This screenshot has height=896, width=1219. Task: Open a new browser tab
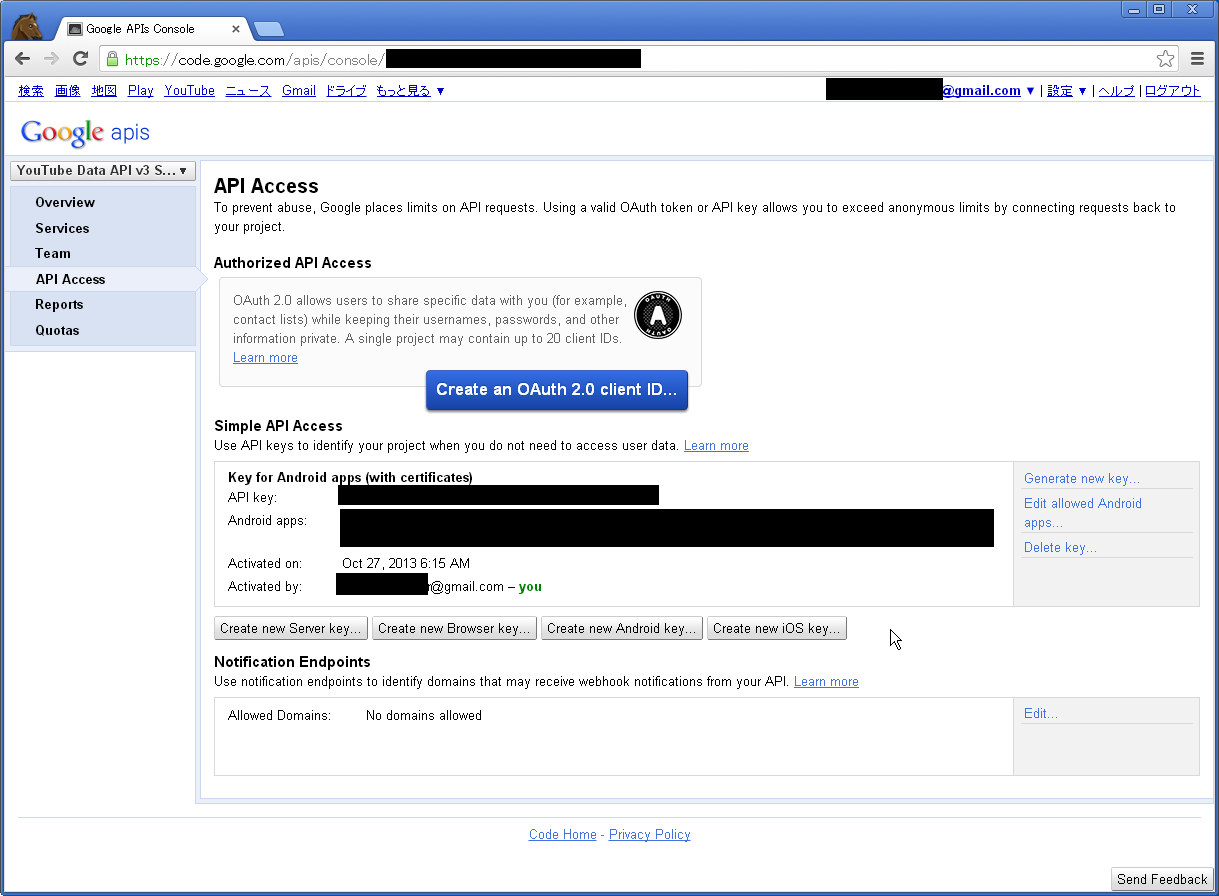click(x=268, y=29)
